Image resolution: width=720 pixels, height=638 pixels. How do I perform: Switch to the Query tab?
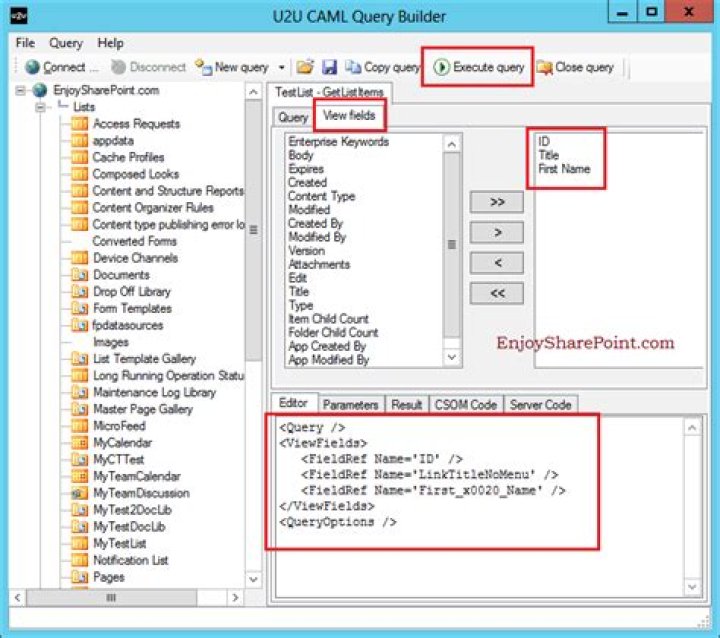pyautogui.click(x=293, y=117)
